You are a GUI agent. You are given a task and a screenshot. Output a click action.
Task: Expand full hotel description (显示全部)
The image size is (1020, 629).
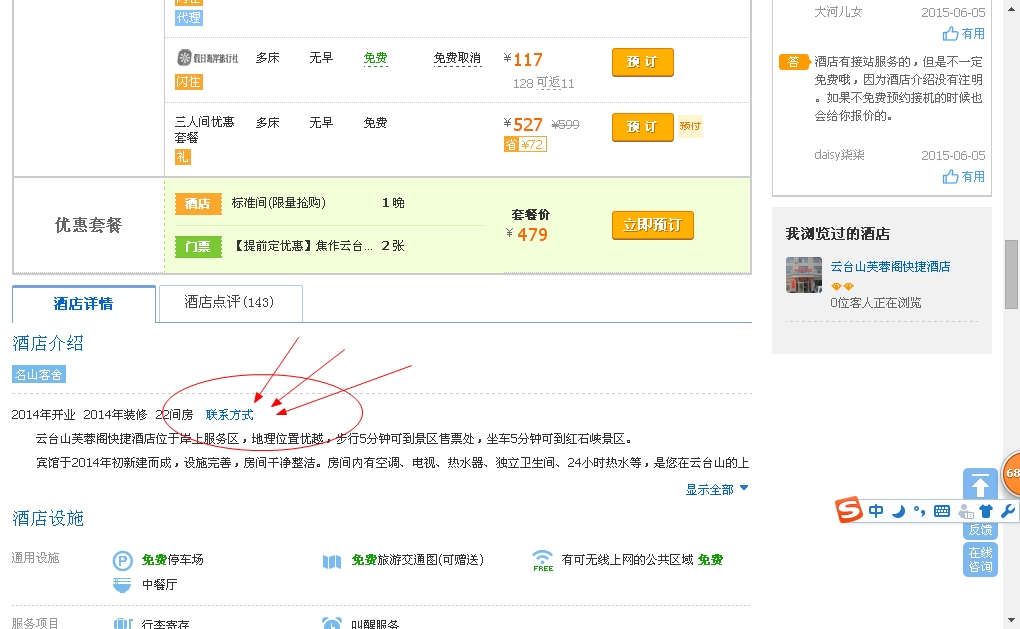(716, 489)
